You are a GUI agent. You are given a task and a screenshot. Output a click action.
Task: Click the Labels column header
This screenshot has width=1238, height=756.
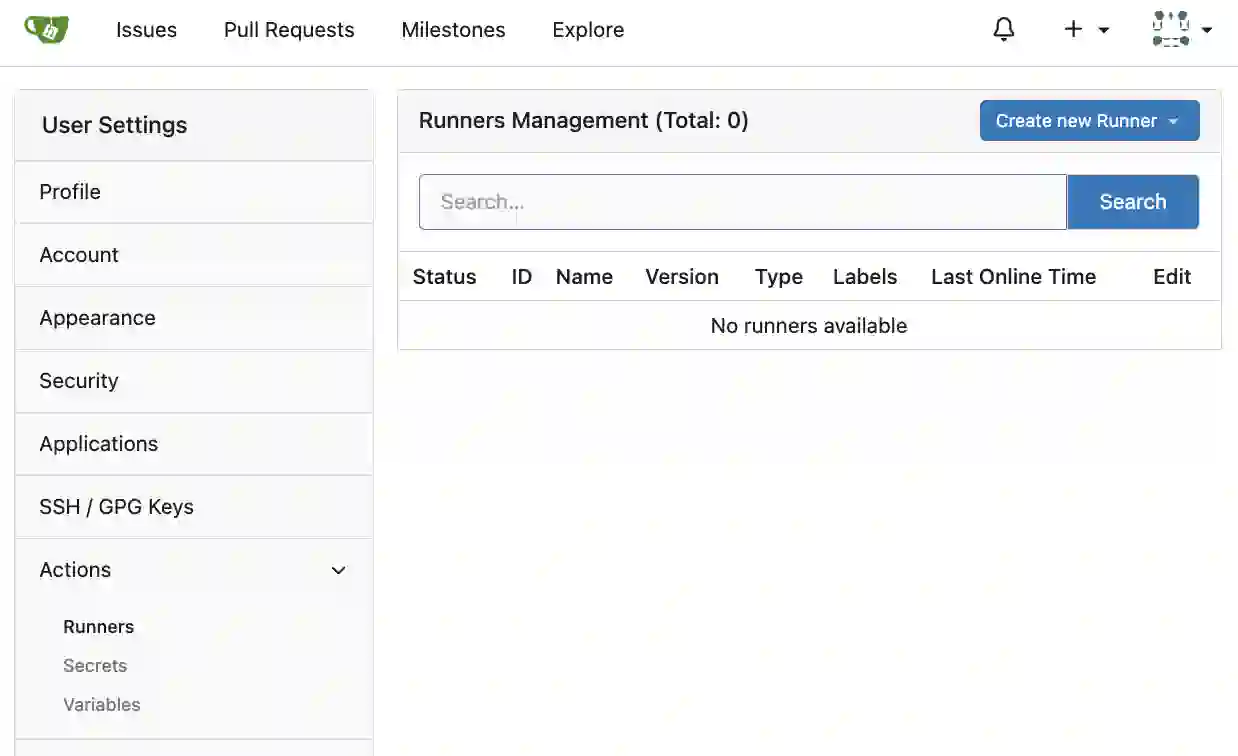coord(865,277)
